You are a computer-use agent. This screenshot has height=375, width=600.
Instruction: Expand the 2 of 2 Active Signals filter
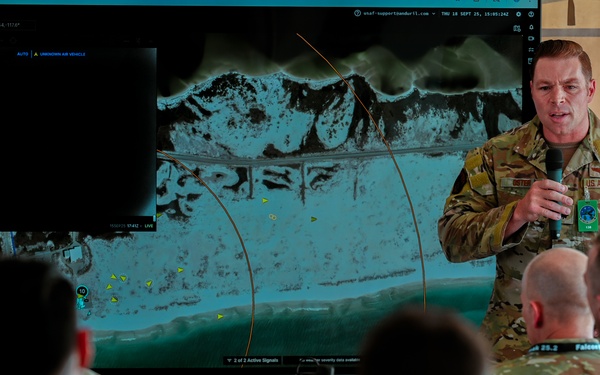click(x=253, y=360)
